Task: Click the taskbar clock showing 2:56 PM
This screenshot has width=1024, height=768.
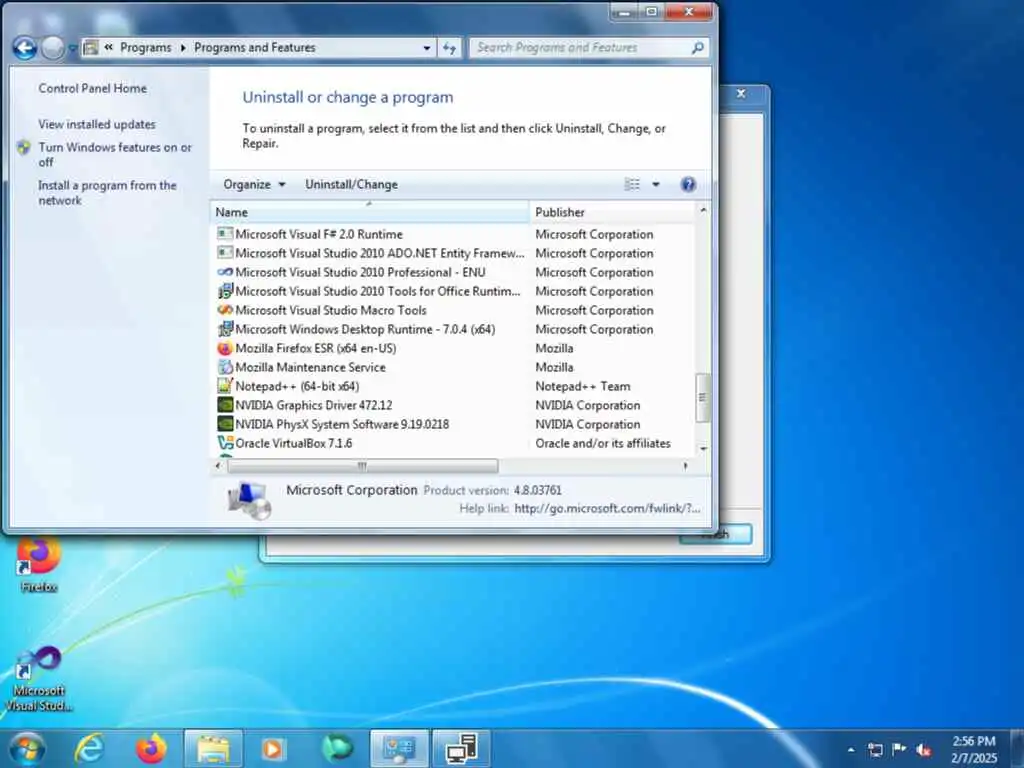Action: [x=974, y=750]
